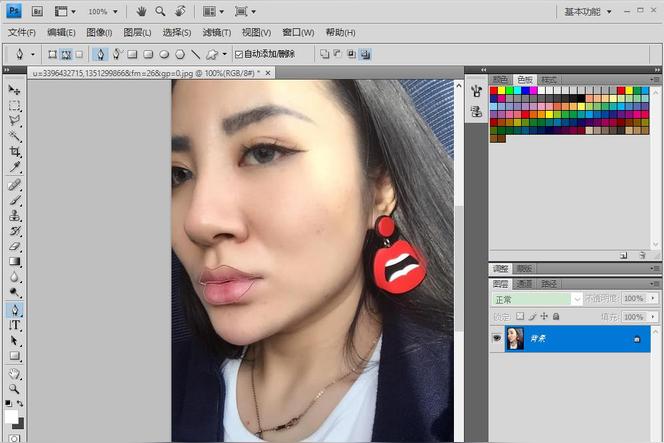This screenshot has height=443, width=664.
Task: Select the 背景 layer thumbnail
Action: (516, 340)
